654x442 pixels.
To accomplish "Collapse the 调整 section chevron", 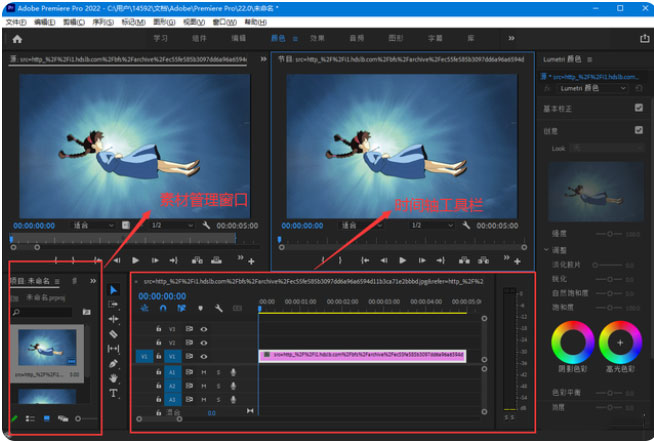I will (546, 249).
